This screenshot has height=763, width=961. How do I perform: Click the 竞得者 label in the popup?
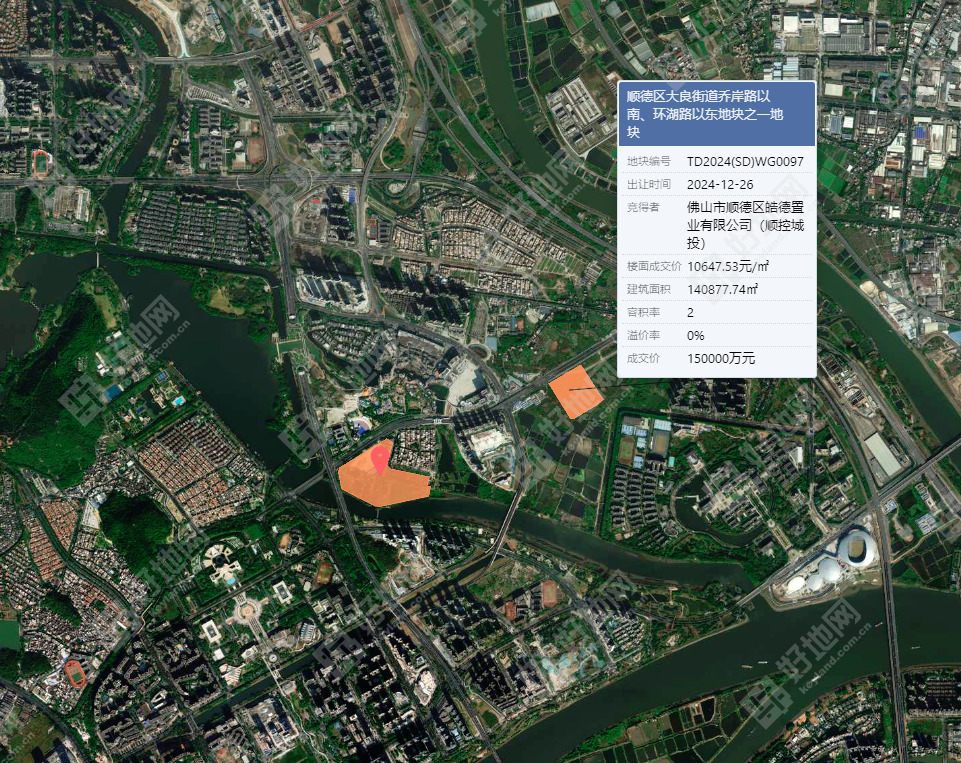tap(643, 207)
